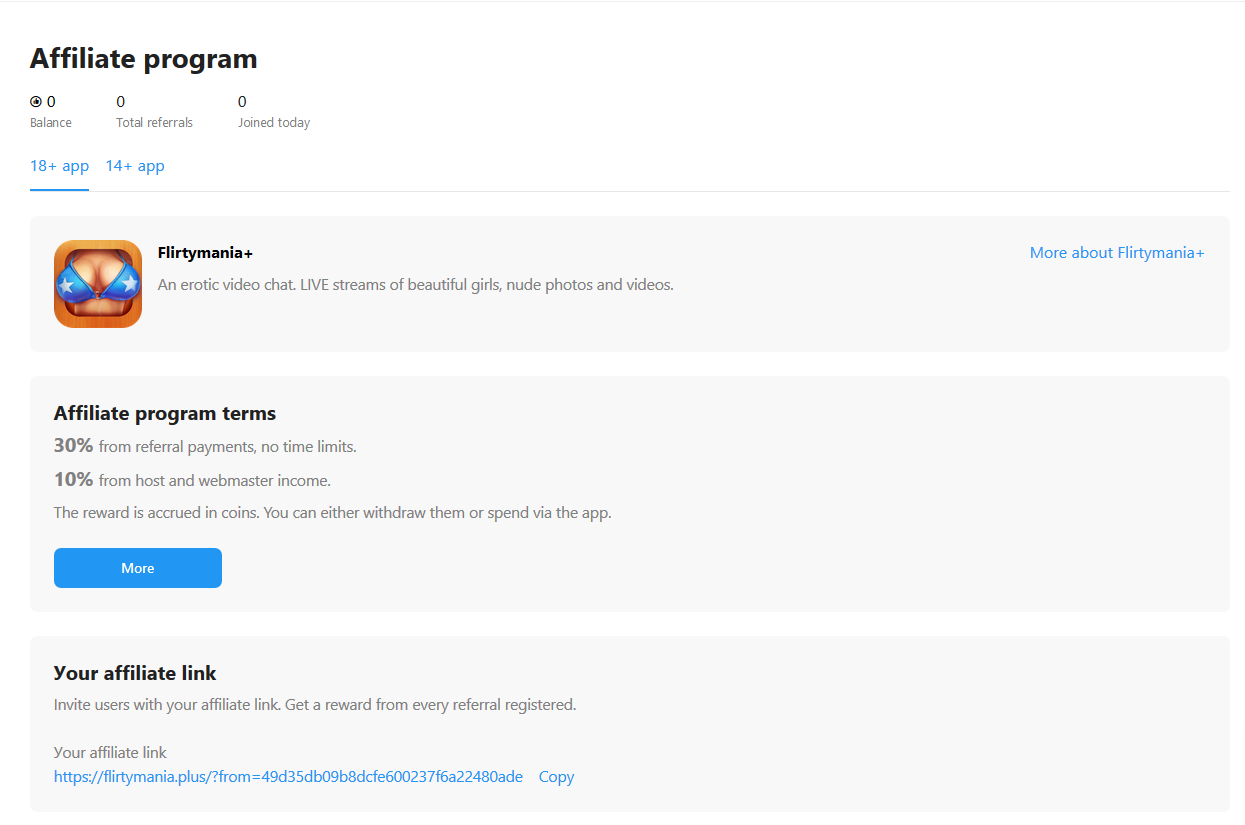Viewport: 1245px width, 825px height.
Task: Click the Joined today label
Action: (x=274, y=123)
